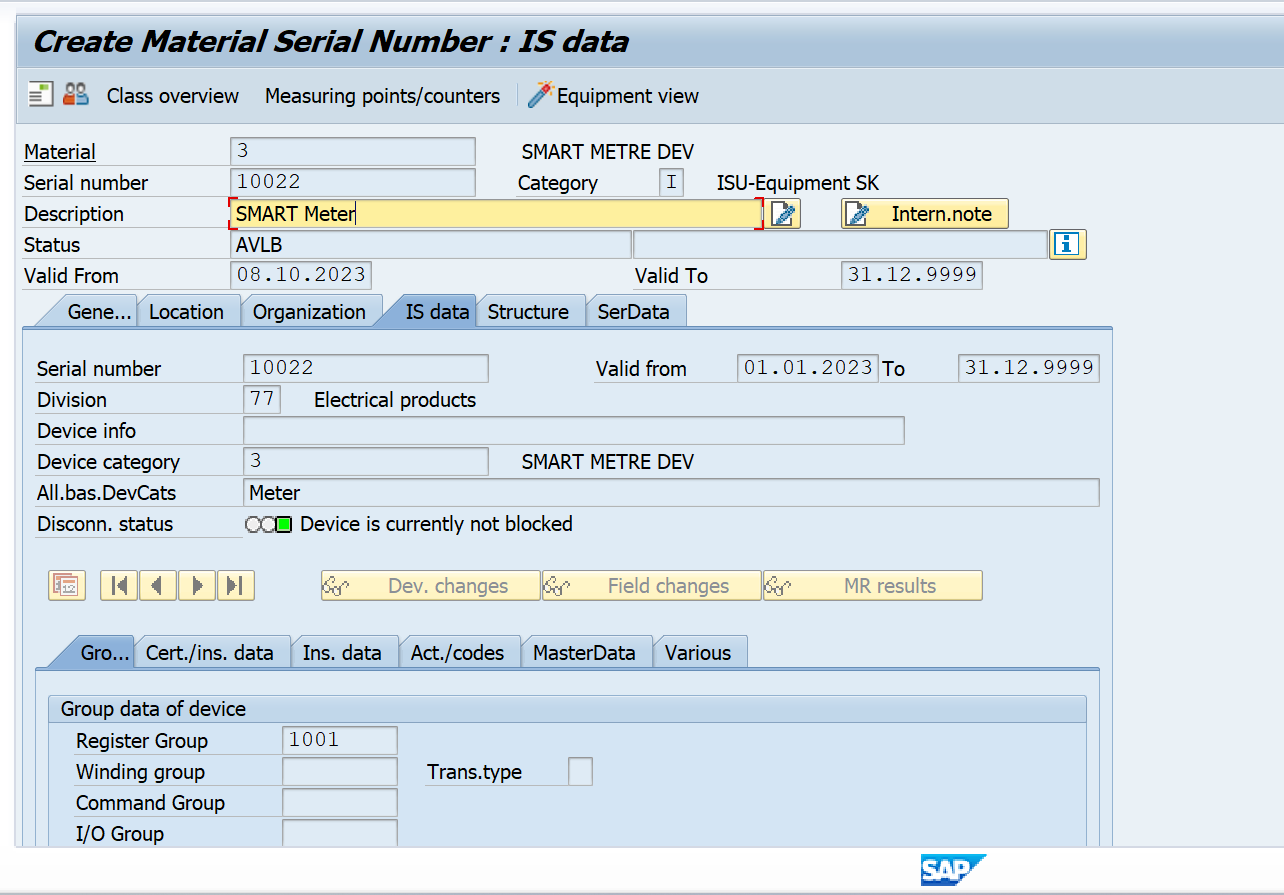Open the Ins. data tab

pyautogui.click(x=344, y=653)
